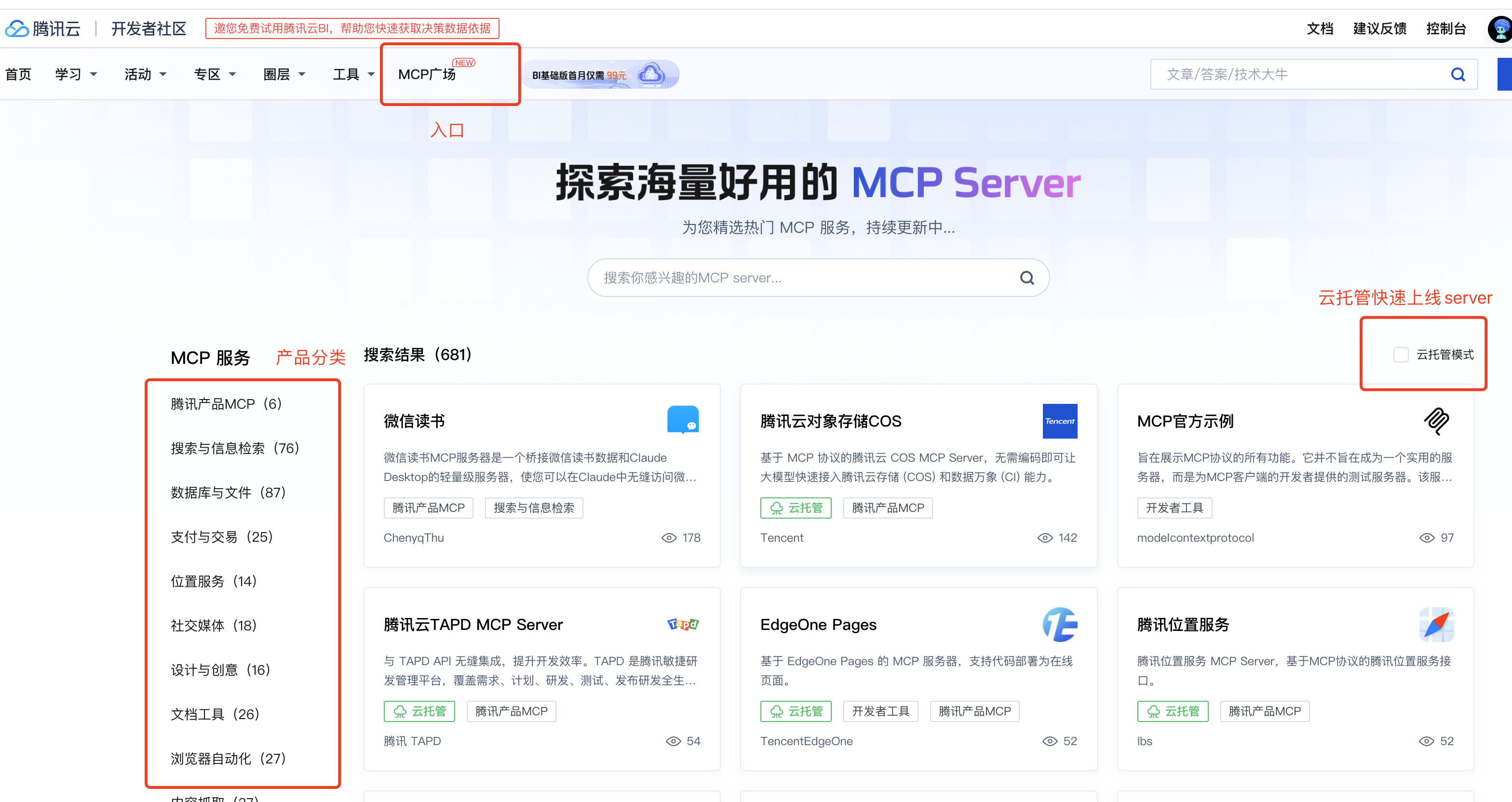Image resolution: width=1512 pixels, height=802 pixels.
Task: Click the header search magnifier icon
Action: tap(1458, 75)
